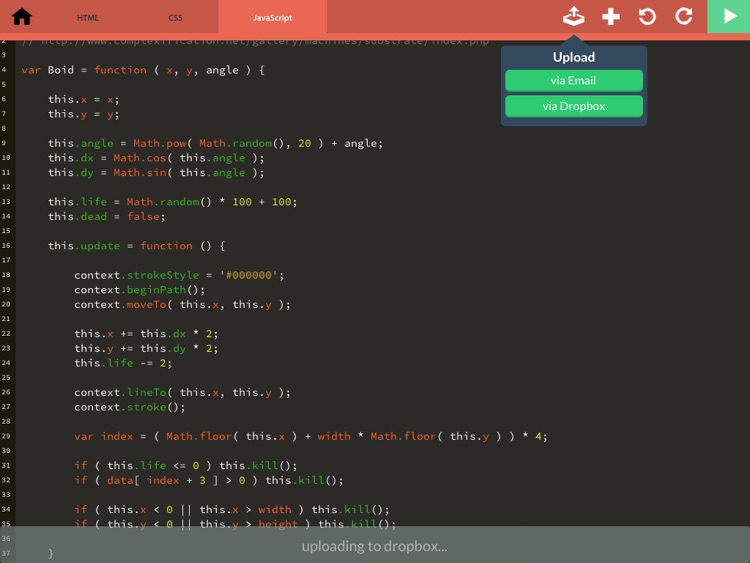Run the code with the play button
The height and width of the screenshot is (563, 750).
coord(728,17)
